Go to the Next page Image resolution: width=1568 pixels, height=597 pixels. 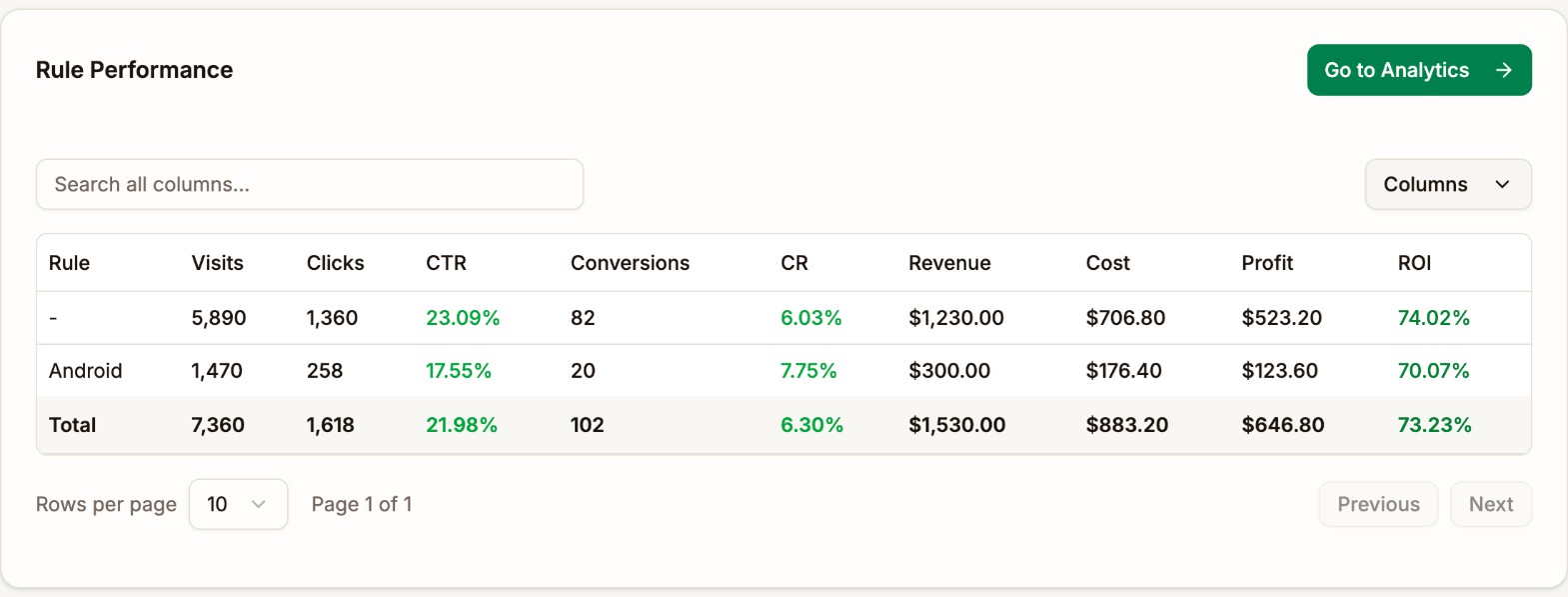pyautogui.click(x=1491, y=504)
